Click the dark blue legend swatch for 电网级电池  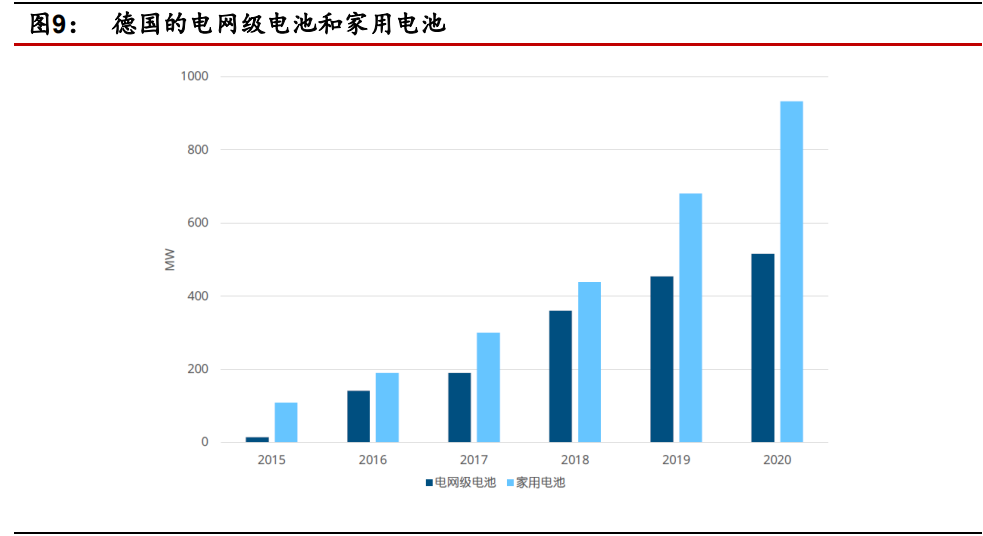tap(429, 483)
